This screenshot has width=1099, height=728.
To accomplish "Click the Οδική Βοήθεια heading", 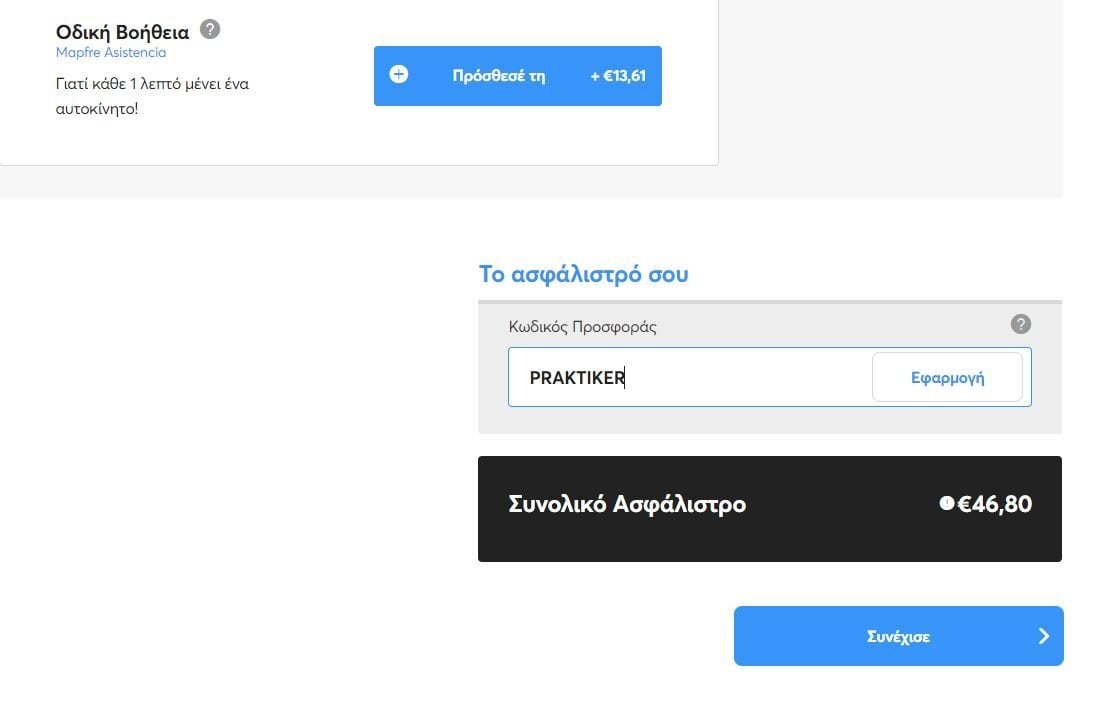I will tap(122, 32).
